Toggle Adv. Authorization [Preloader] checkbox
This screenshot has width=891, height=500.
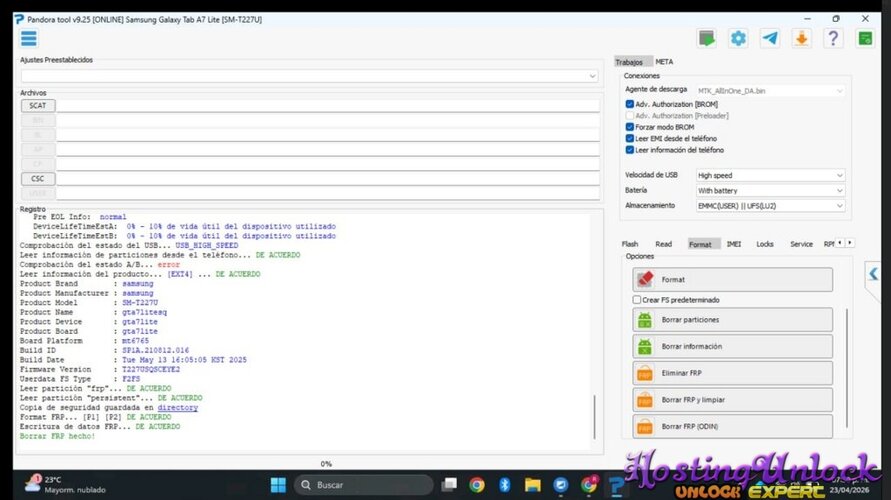tap(630, 115)
